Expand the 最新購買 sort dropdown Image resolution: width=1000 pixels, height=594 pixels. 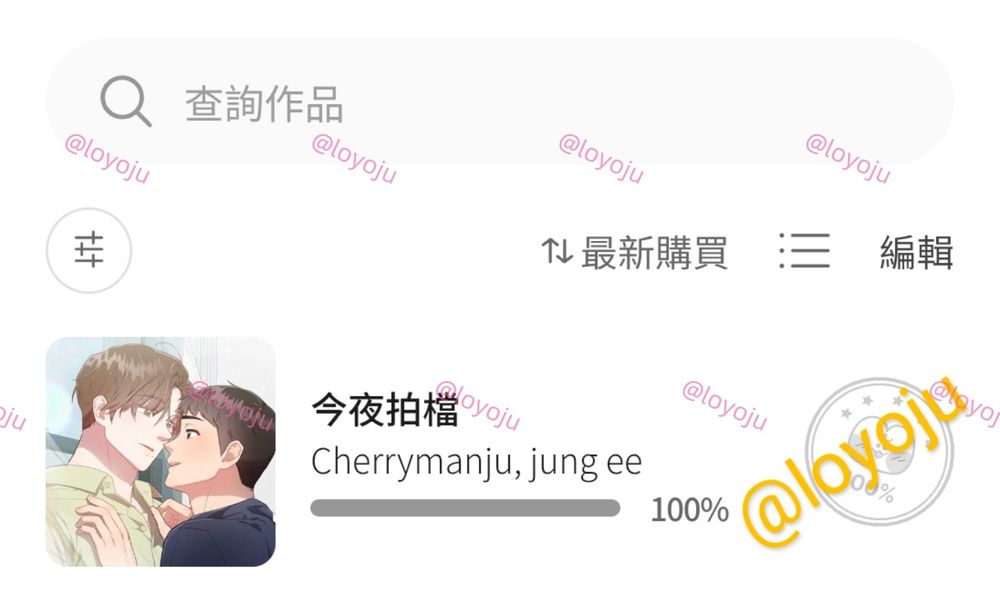[635, 251]
